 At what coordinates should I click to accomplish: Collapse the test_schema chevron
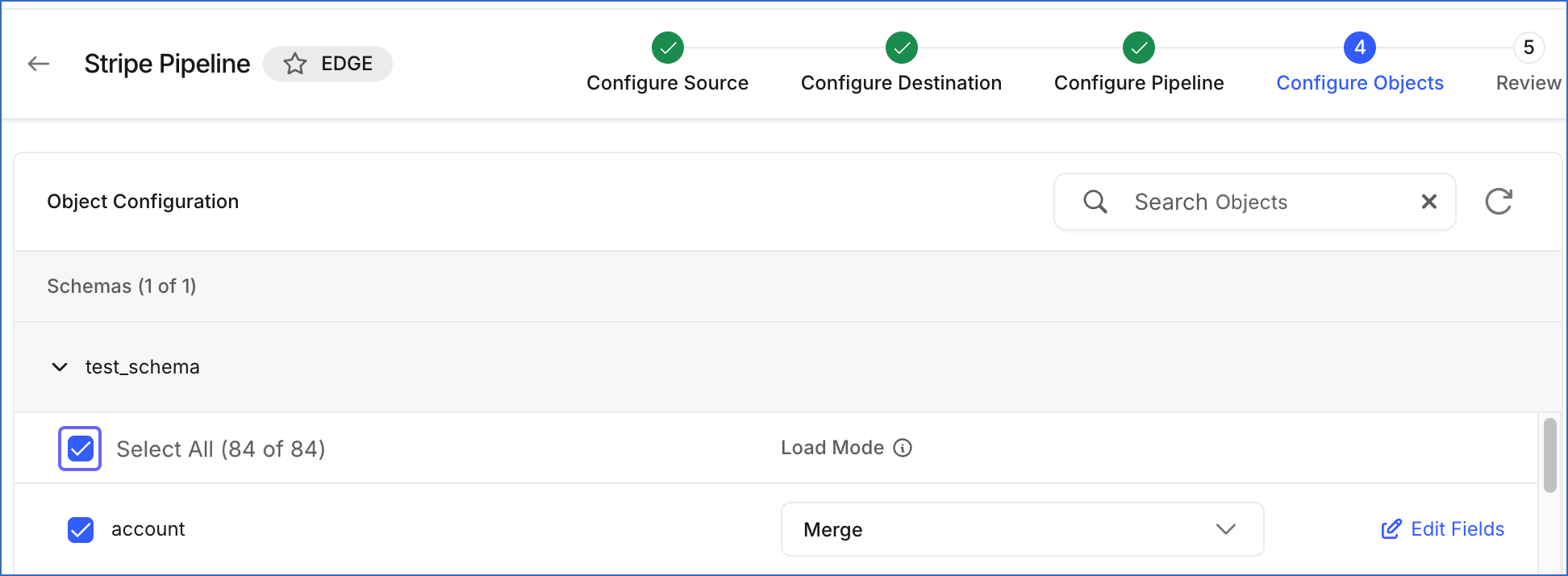click(x=60, y=367)
